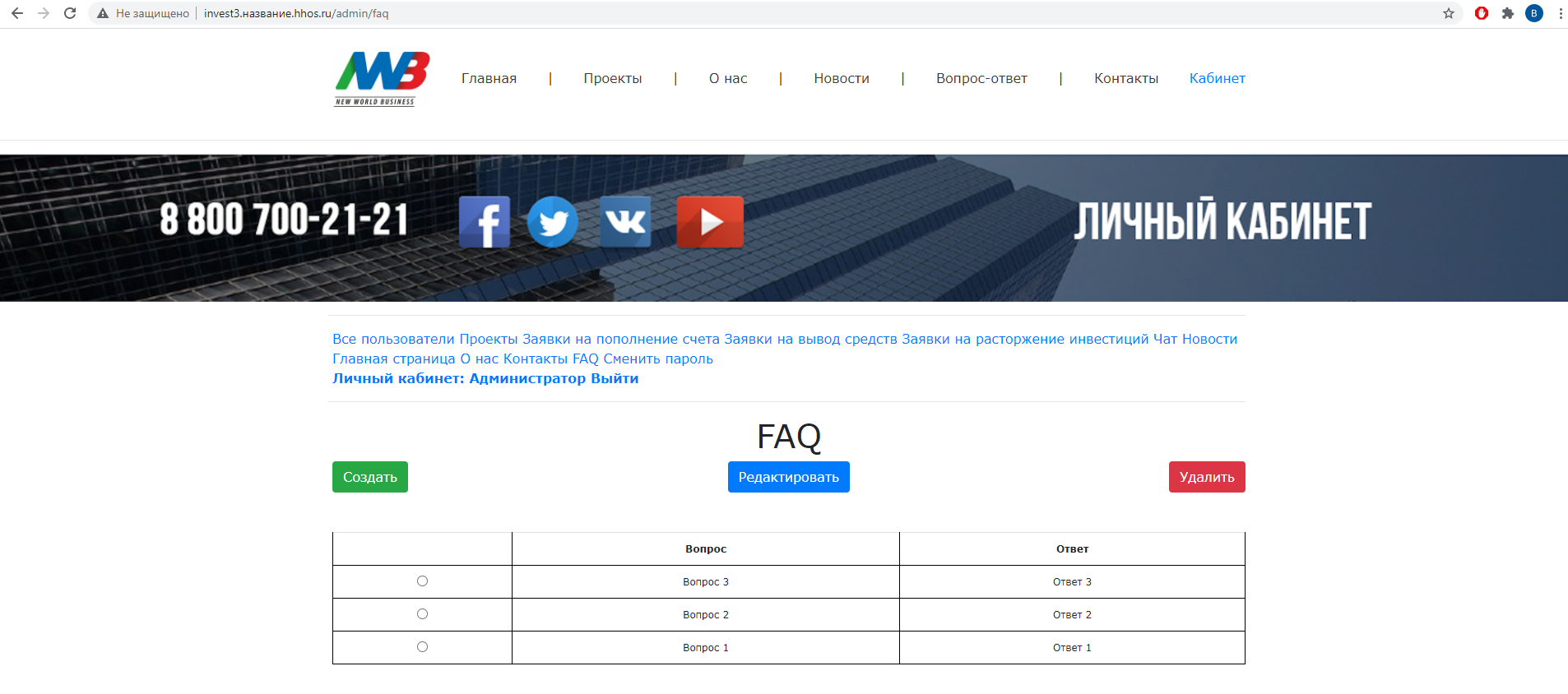The height and width of the screenshot is (694, 1568).
Task: Click the Вопрос column header
Action: 706,548
